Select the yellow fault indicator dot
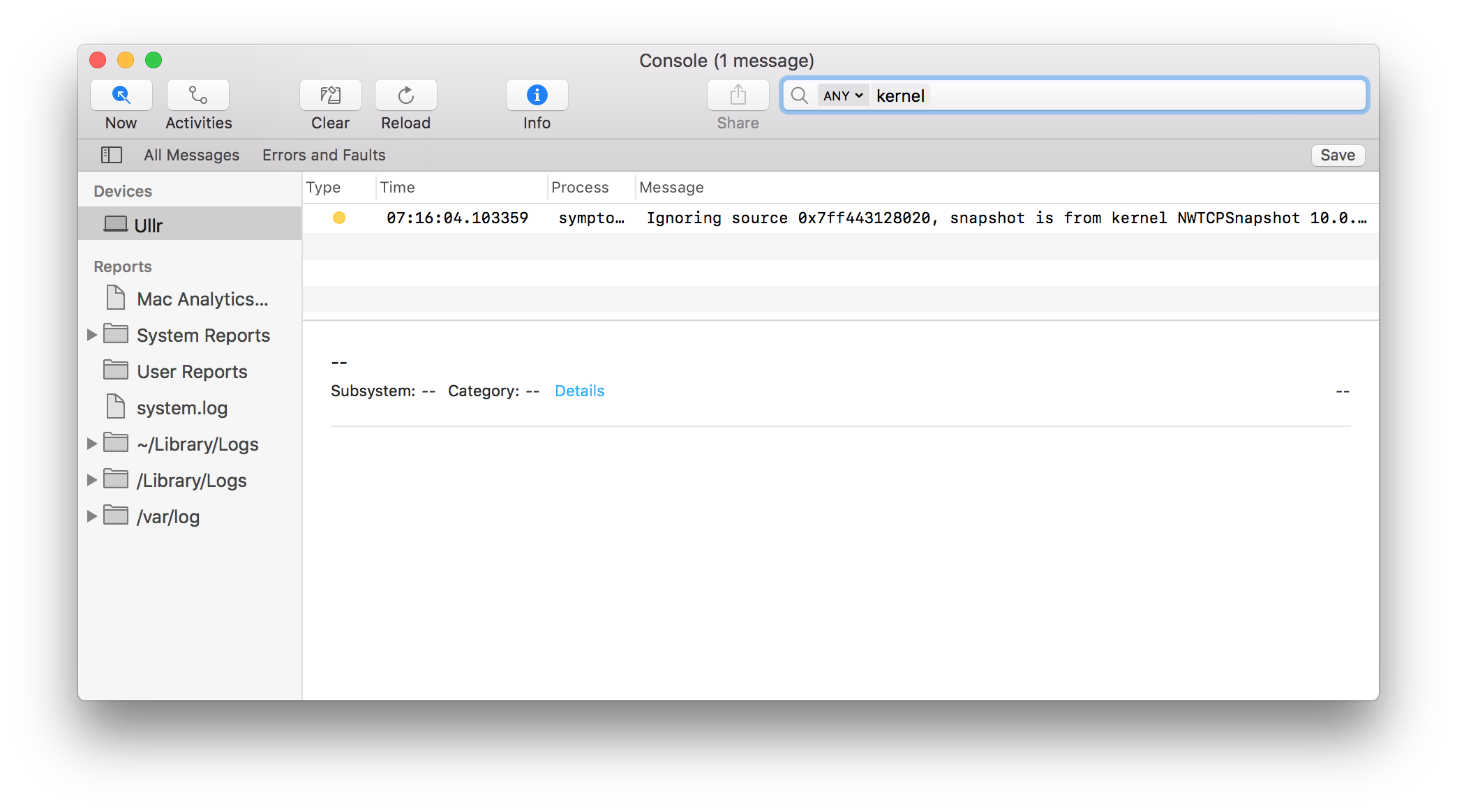Screen dimensions: 1457x812 tap(339, 218)
